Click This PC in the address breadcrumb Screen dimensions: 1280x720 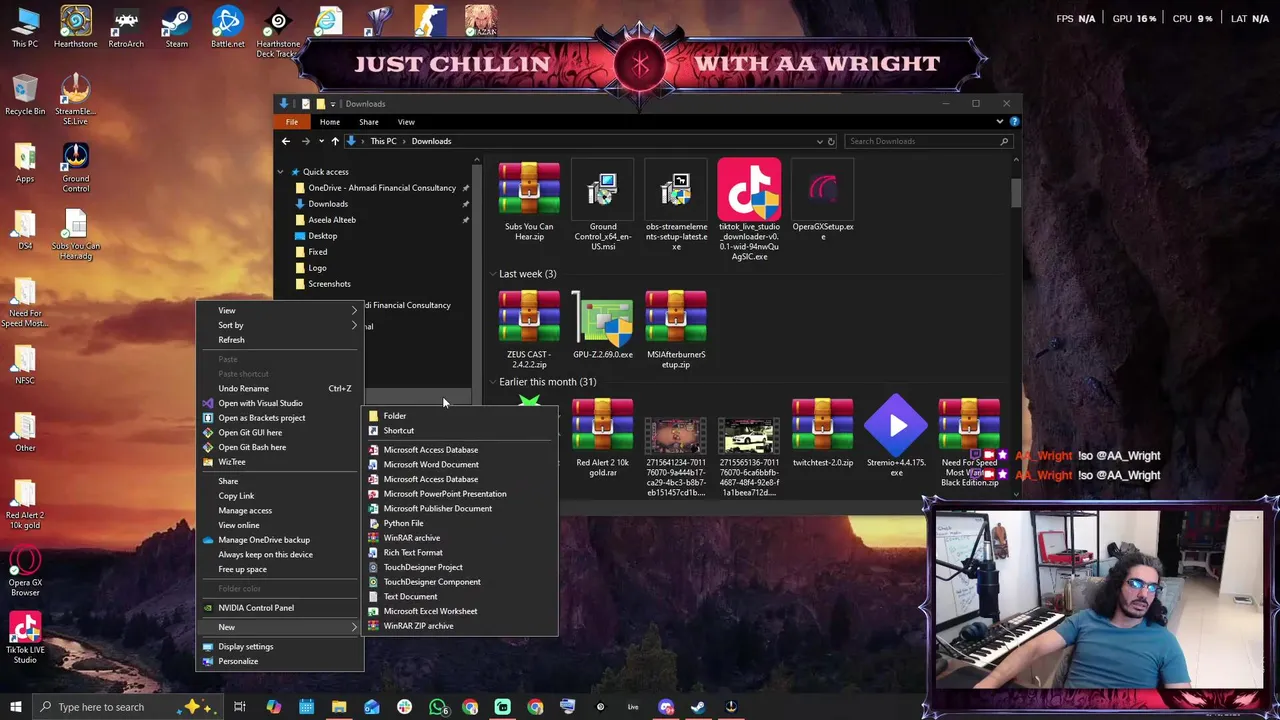pyautogui.click(x=384, y=141)
